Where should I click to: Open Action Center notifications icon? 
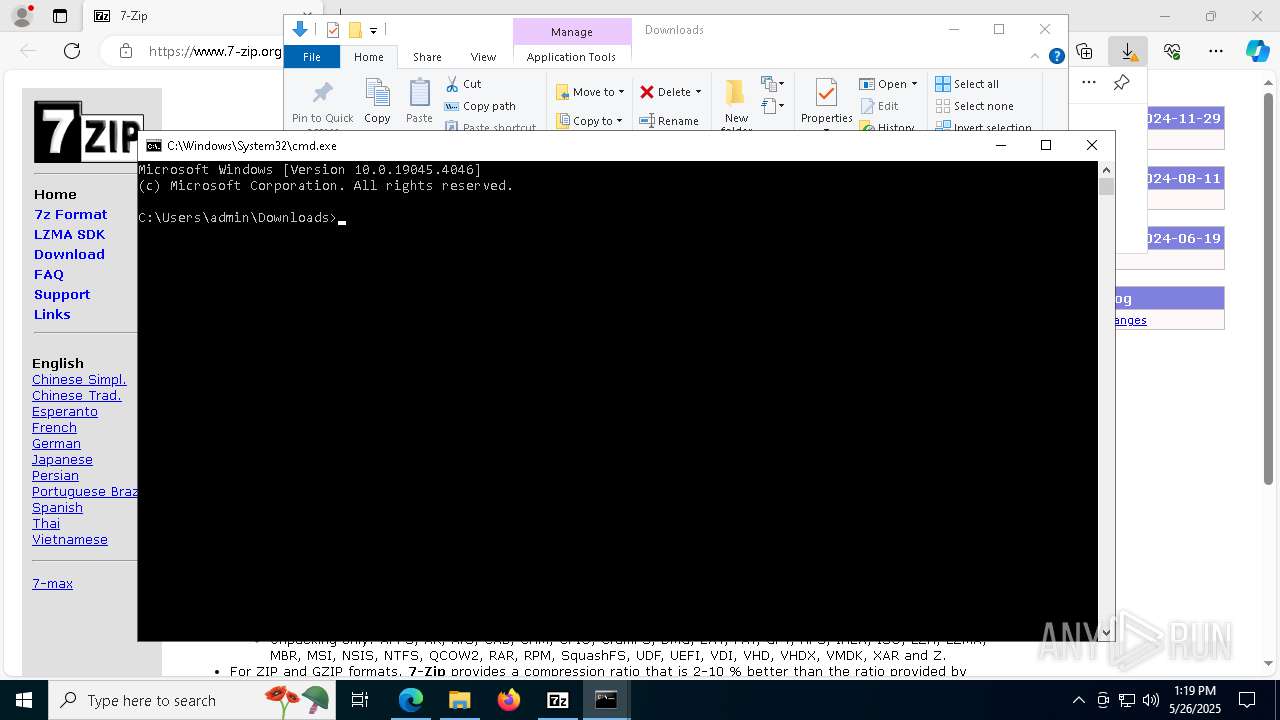click(1247, 700)
